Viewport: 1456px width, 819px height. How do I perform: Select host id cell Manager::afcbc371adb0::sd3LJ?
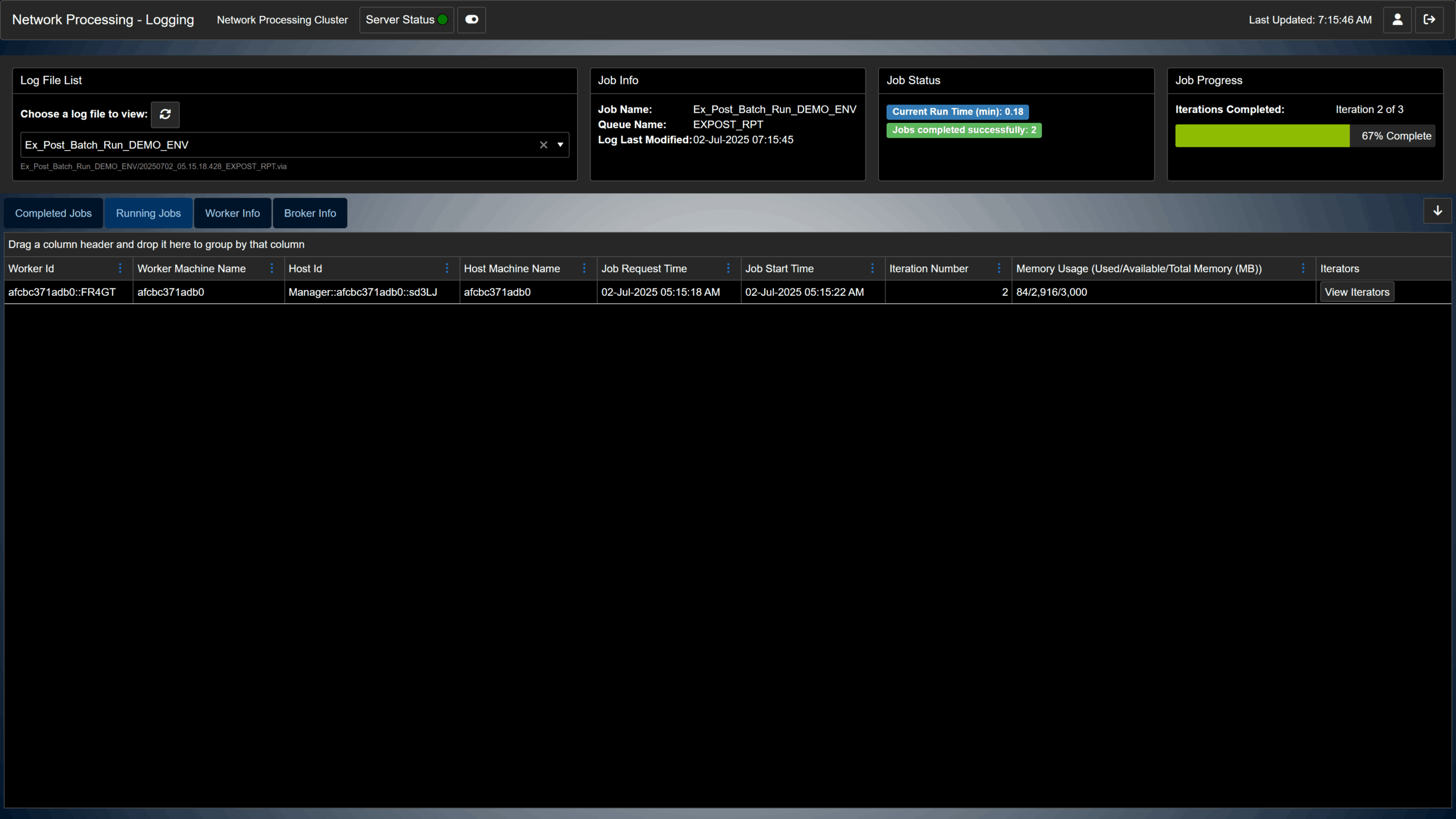(372, 292)
